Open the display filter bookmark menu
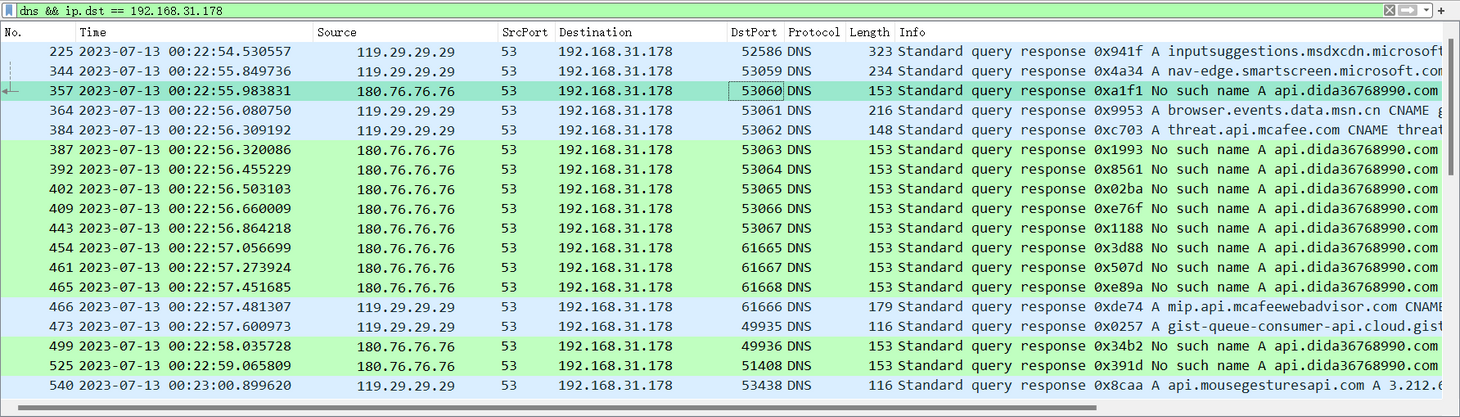This screenshot has width=1460, height=417. [9, 10]
